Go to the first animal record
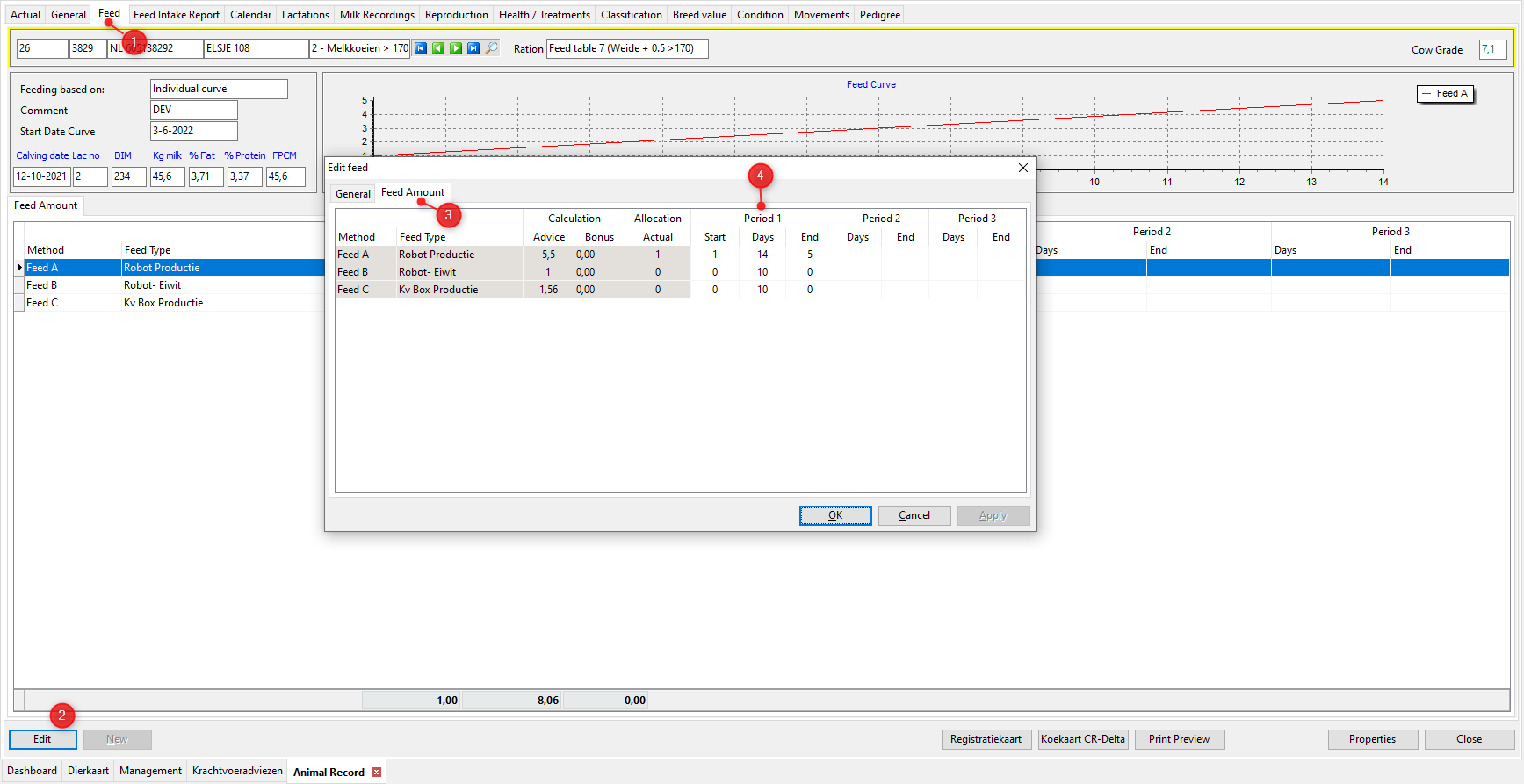 (421, 48)
